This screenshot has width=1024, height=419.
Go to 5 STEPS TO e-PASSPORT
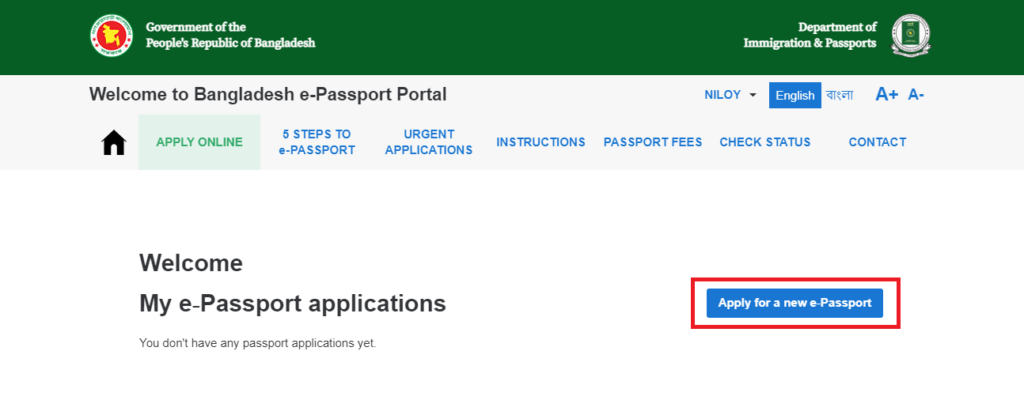(x=316, y=142)
